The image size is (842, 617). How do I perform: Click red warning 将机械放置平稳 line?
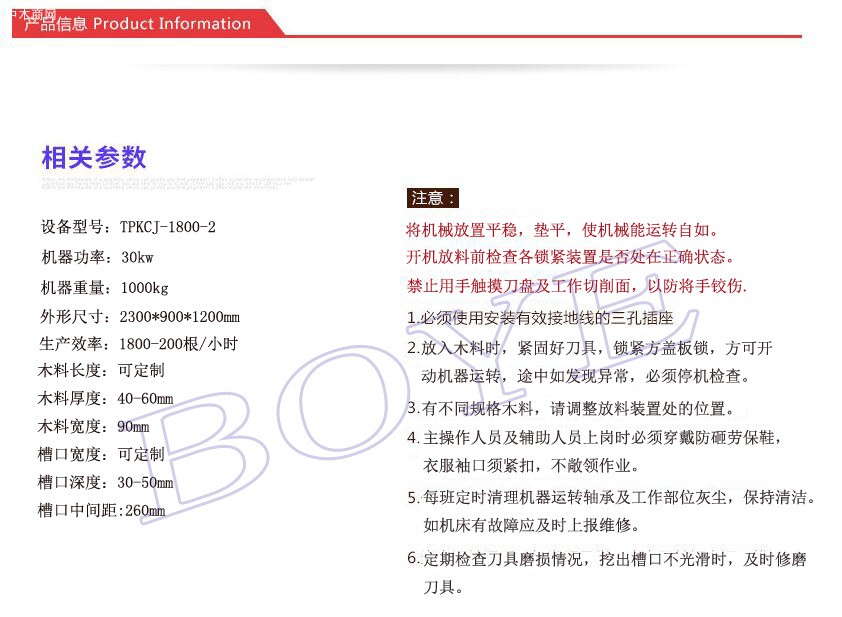click(x=562, y=230)
